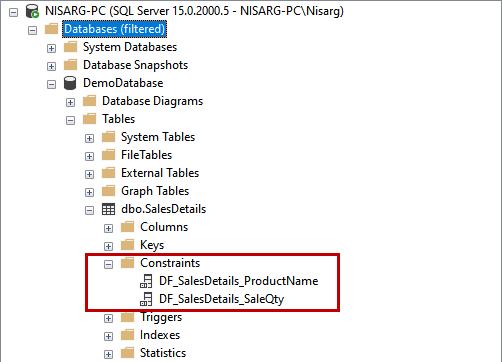Click the Columns folder icon

pos(127,227)
